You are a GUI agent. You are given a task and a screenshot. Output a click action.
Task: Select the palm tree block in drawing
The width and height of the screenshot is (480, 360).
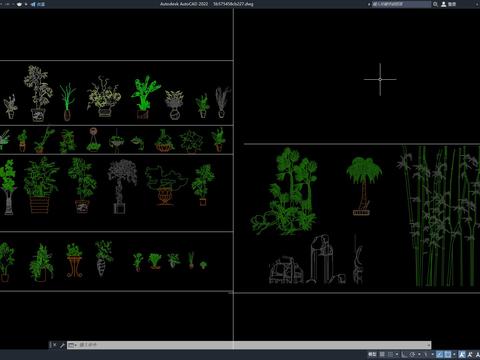pos(363,186)
